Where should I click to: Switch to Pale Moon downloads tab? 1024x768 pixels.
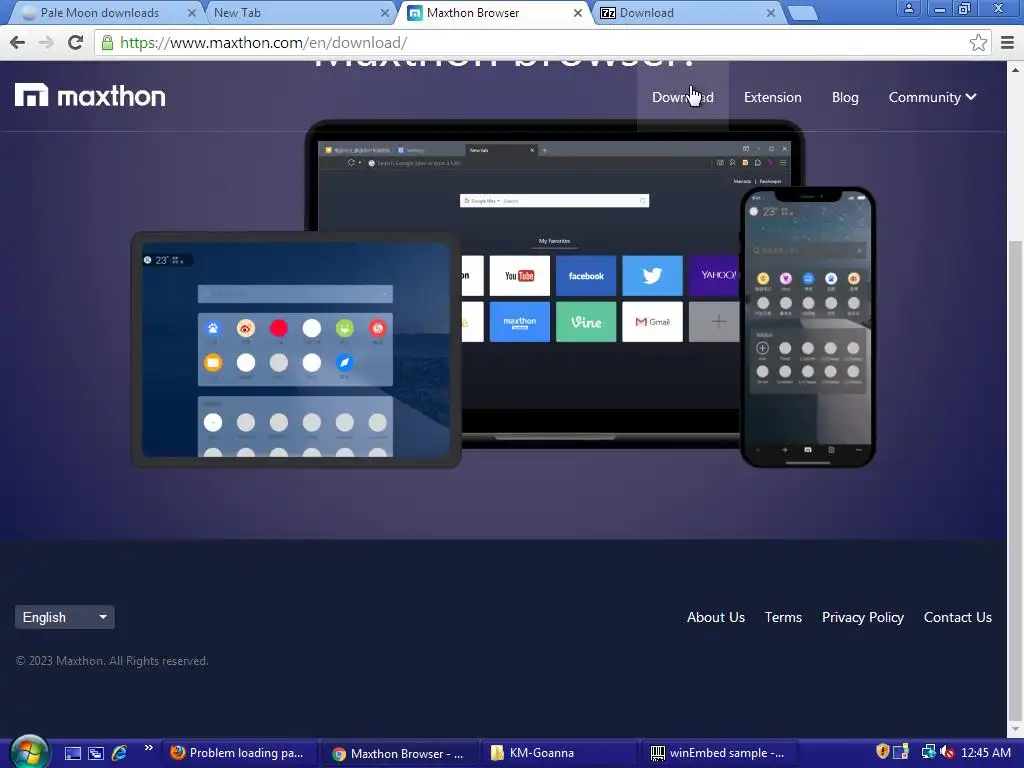(x=99, y=13)
